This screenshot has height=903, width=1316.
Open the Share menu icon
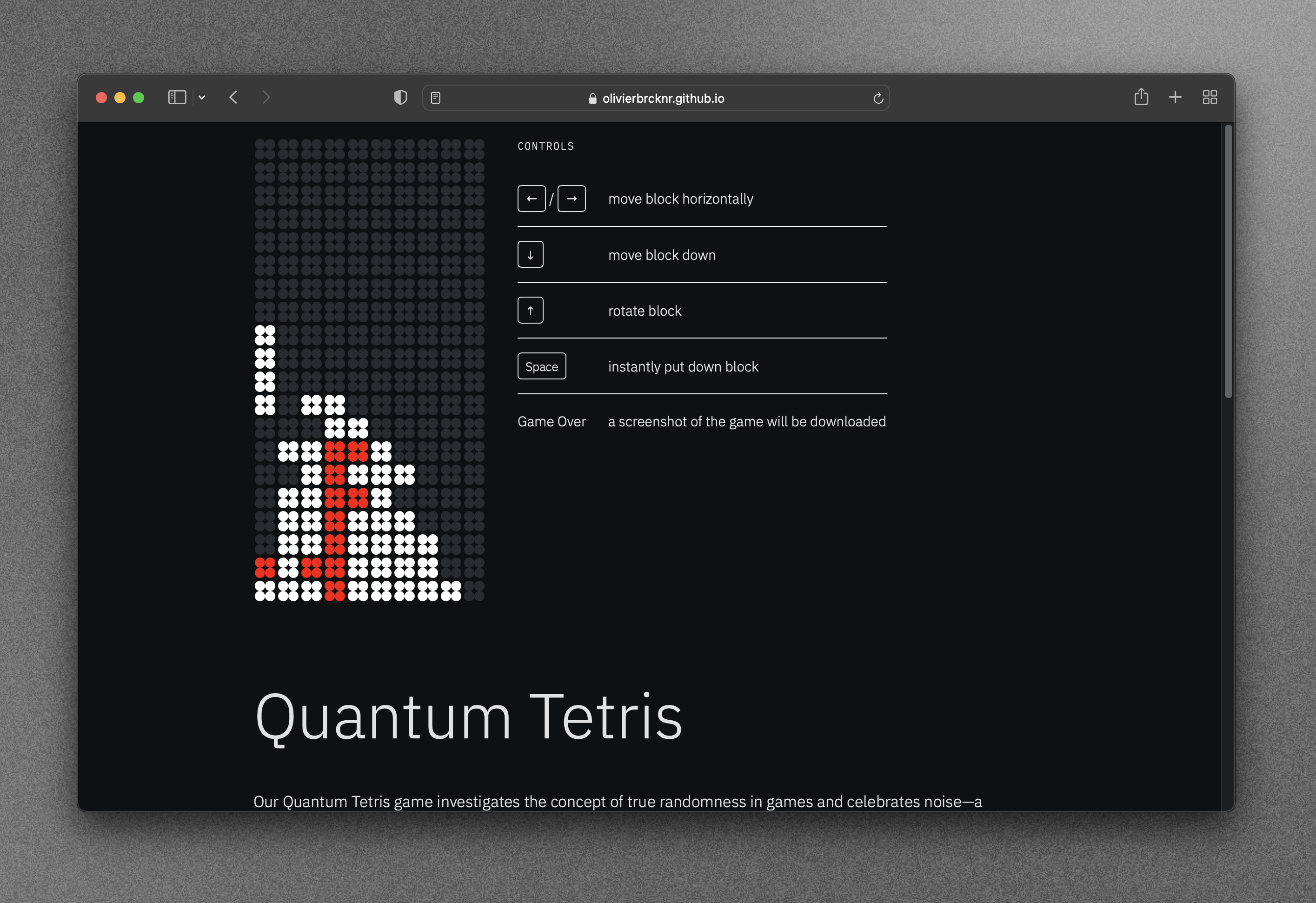pyautogui.click(x=1141, y=97)
